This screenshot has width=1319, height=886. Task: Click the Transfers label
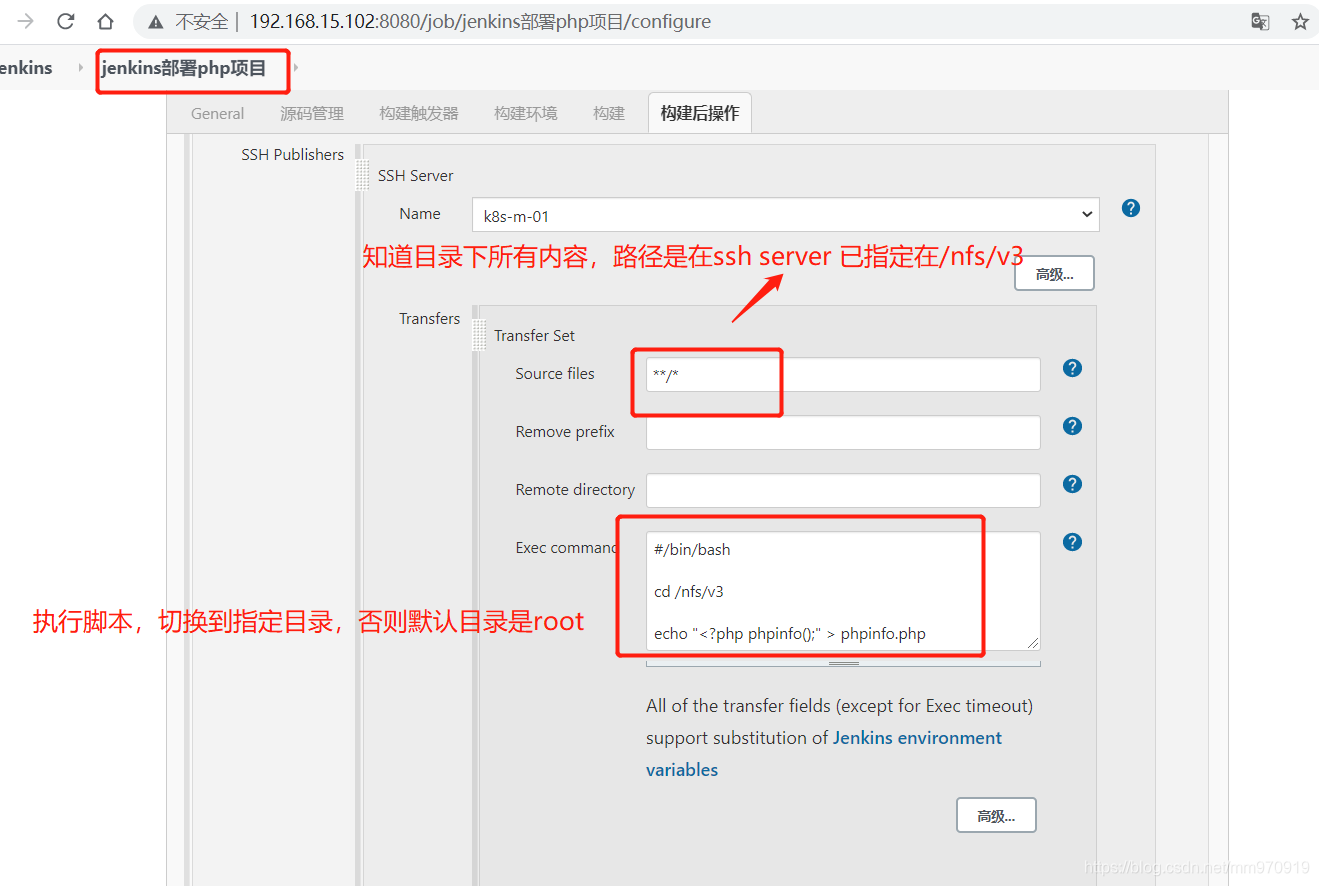click(430, 318)
